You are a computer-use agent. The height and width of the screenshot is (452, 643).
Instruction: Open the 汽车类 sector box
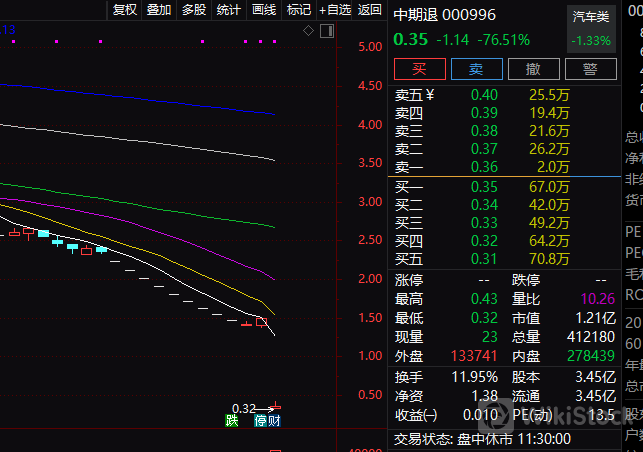click(x=590, y=29)
